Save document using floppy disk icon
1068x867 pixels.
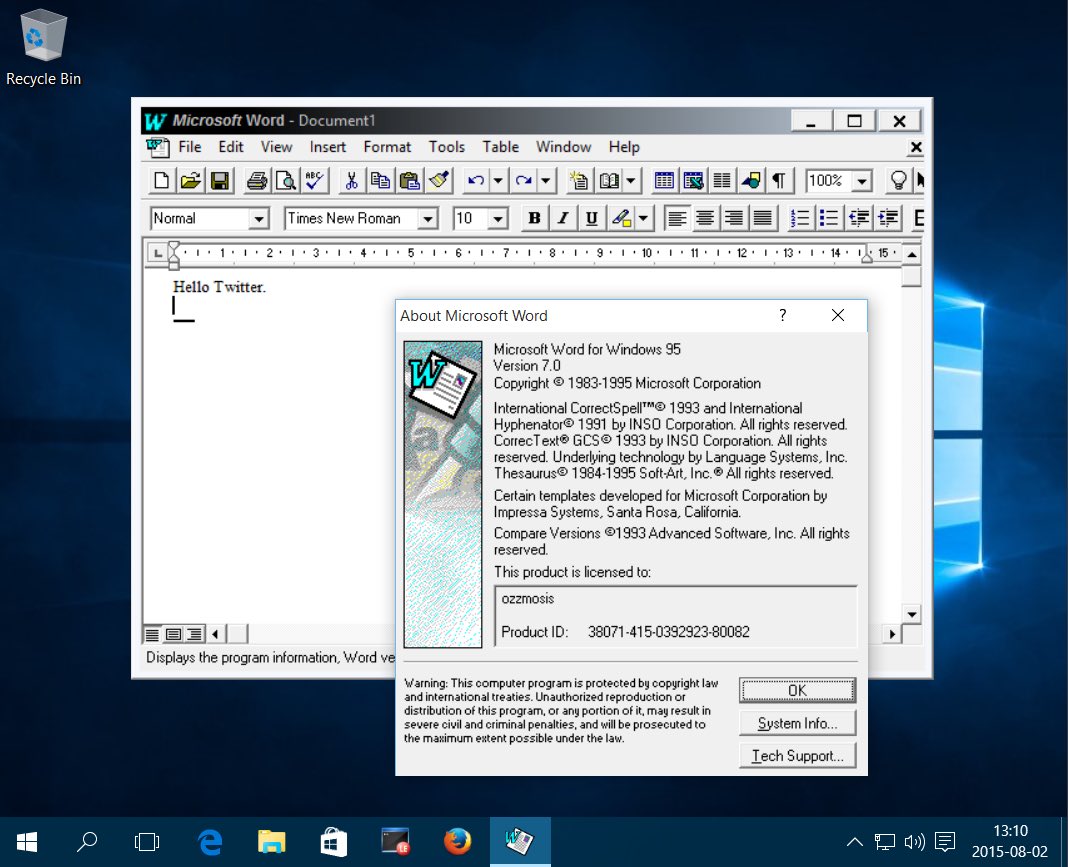click(x=219, y=180)
